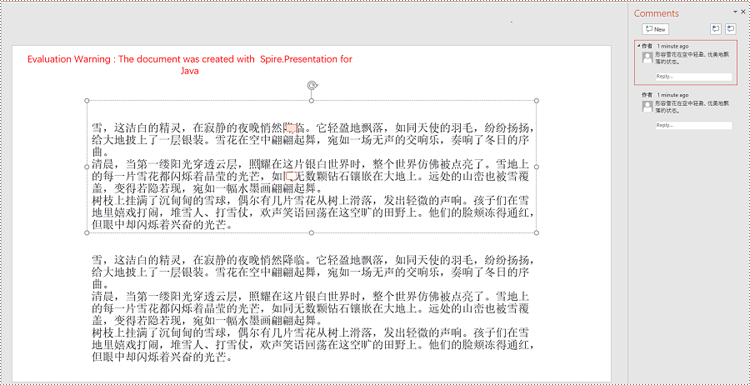This screenshot has height=385, width=750.
Task: Collapse the first comment thread triangle
Action: (x=639, y=46)
